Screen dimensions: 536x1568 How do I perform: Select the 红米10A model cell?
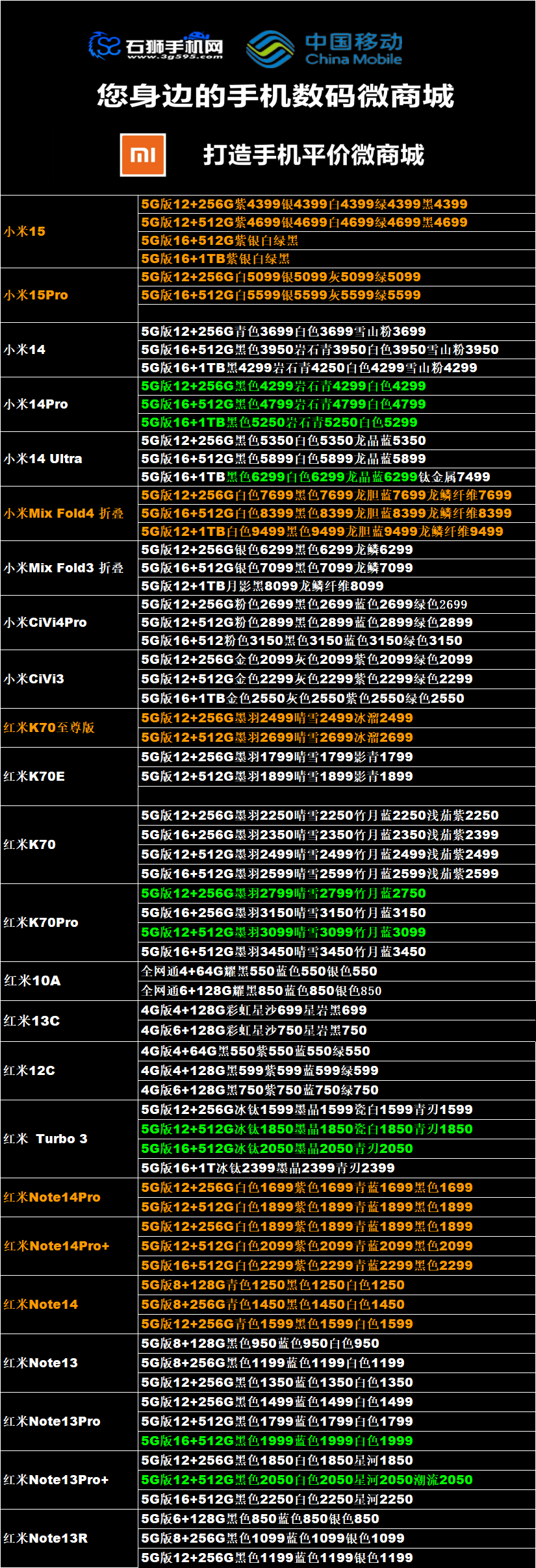pyautogui.click(x=70, y=981)
